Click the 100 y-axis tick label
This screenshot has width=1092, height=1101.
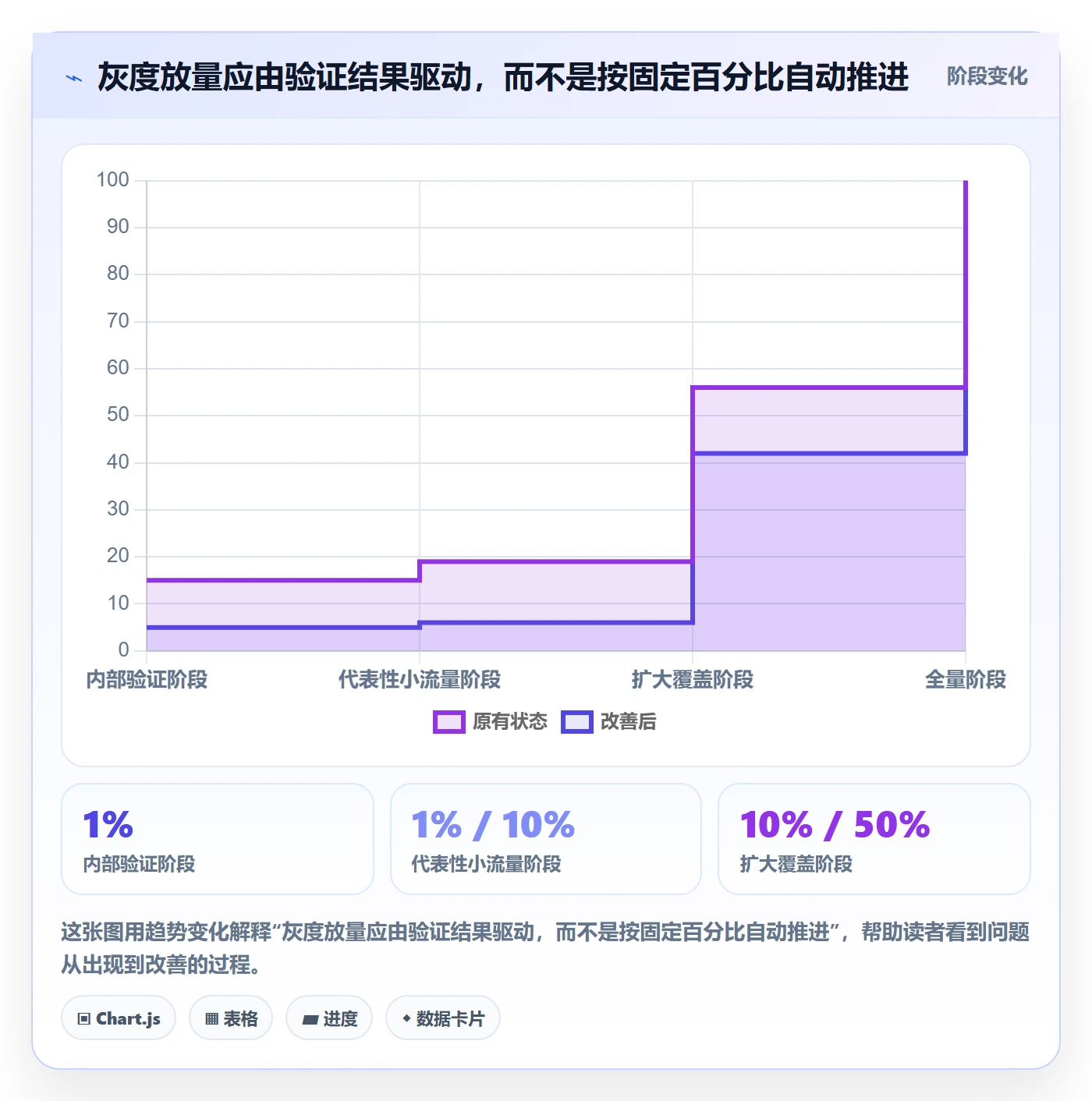[112, 180]
